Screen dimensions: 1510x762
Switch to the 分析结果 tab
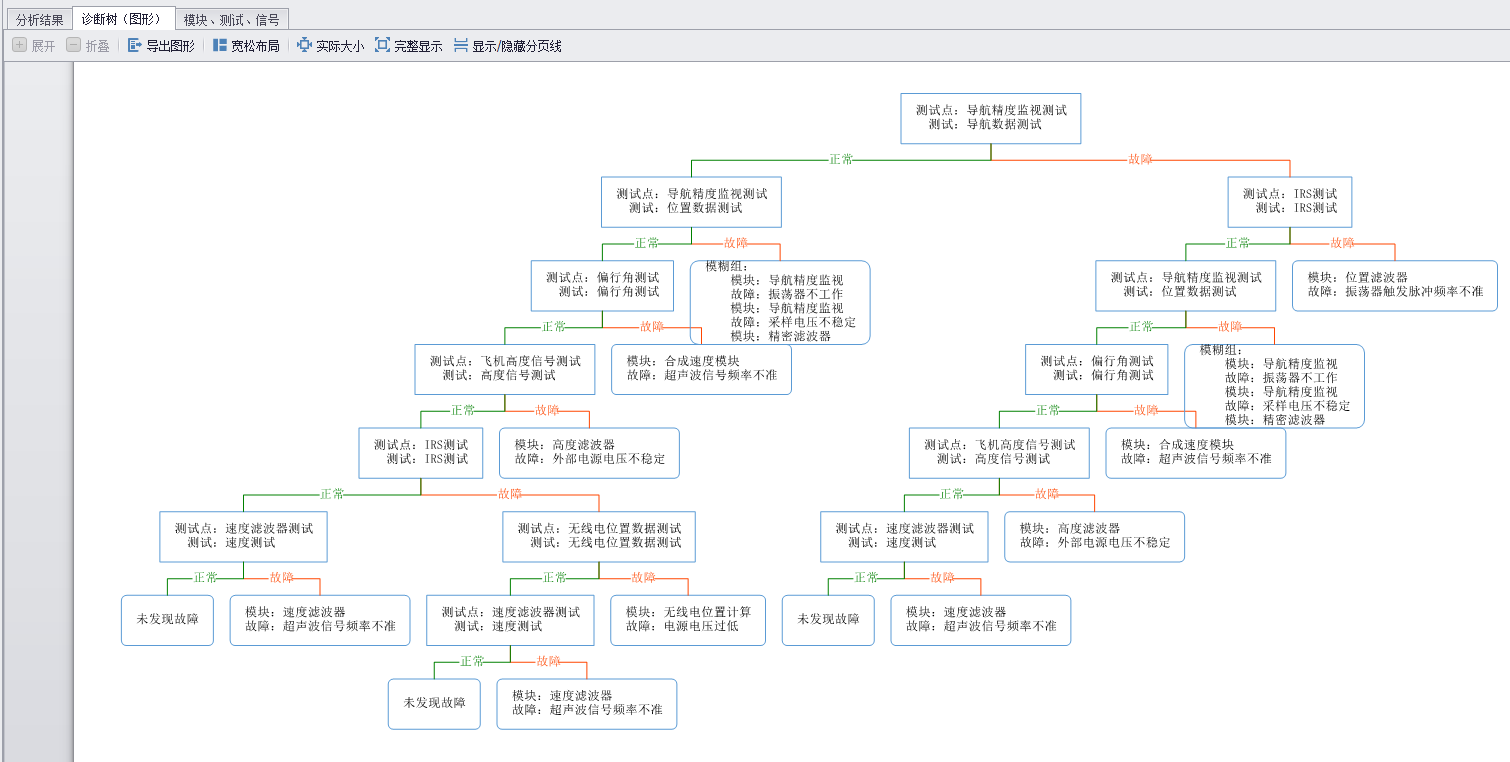pyautogui.click(x=39, y=19)
